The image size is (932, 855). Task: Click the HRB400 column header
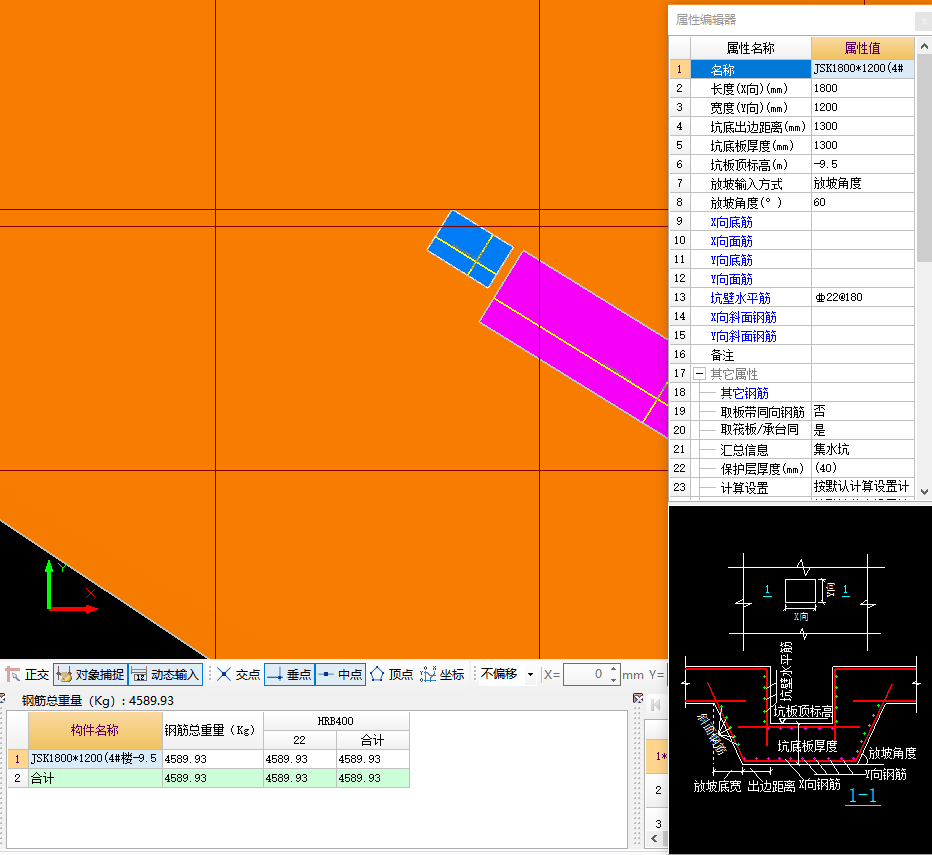(336, 721)
